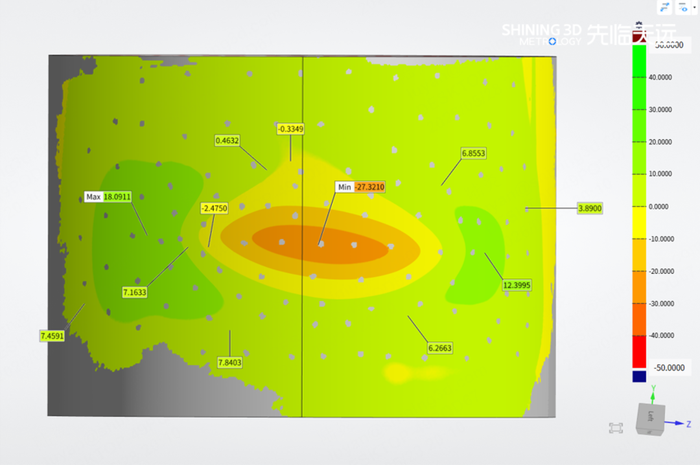Screen dimensions: 700x465
Task: Click the 20.0000 scale tick label
Action: (x=660, y=142)
